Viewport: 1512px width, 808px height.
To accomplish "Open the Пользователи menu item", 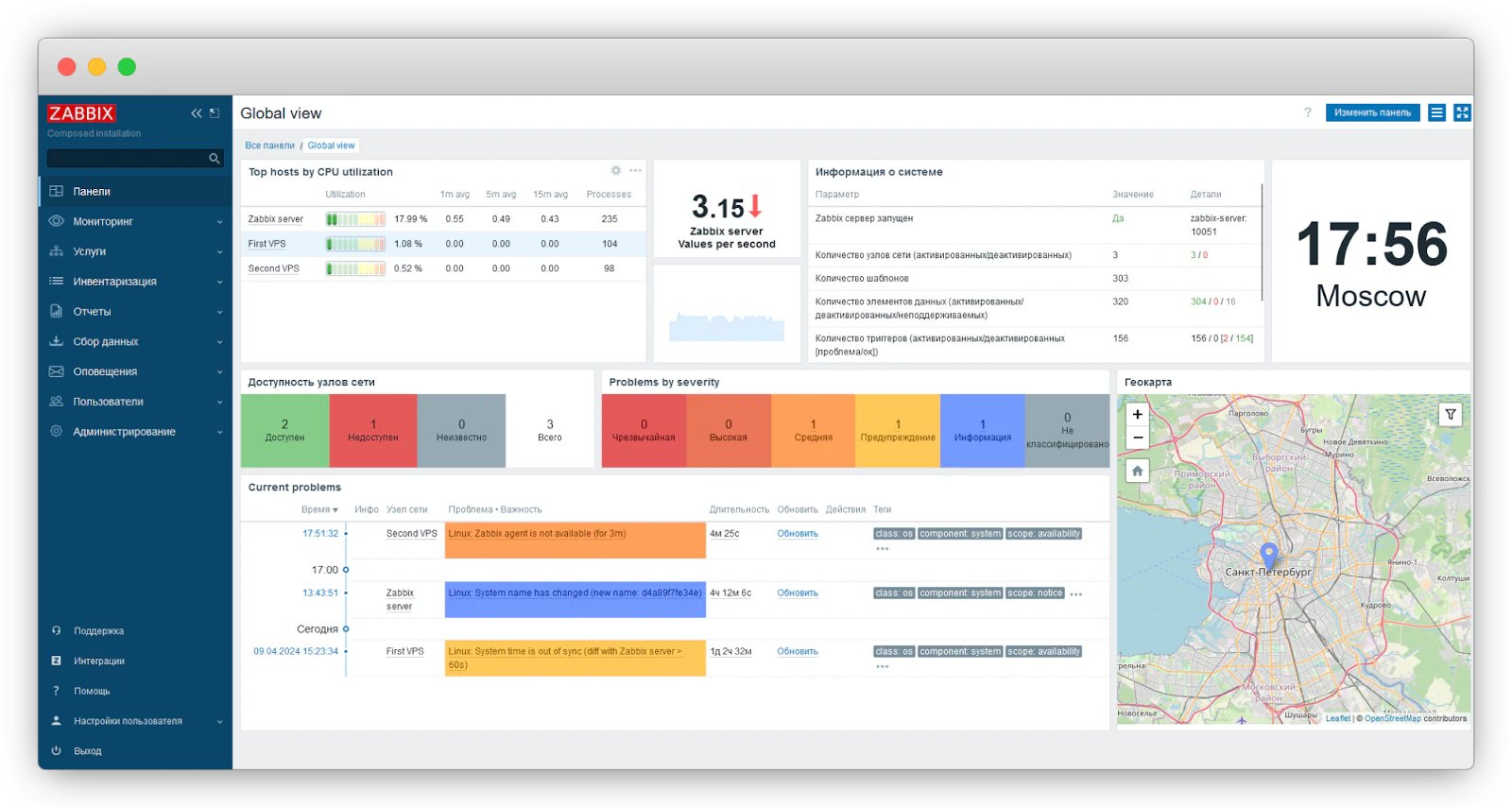I will coord(136,402).
